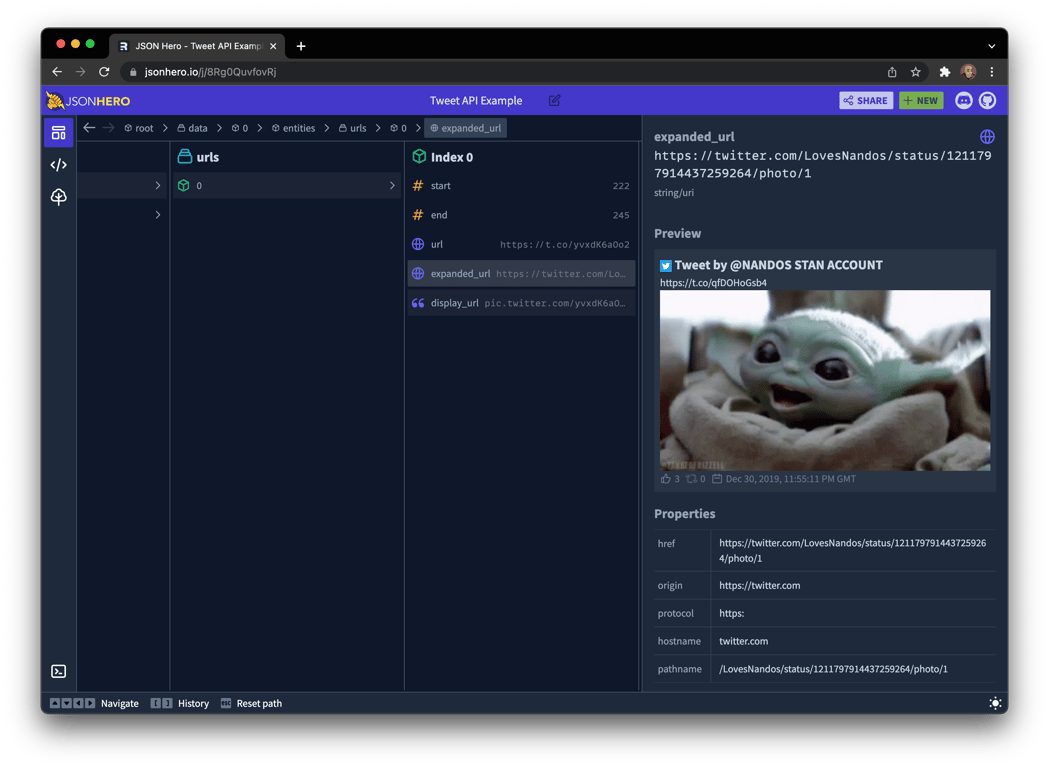Open the tab search dropdown arrow
This screenshot has width=1049, height=768.
[x=991, y=46]
